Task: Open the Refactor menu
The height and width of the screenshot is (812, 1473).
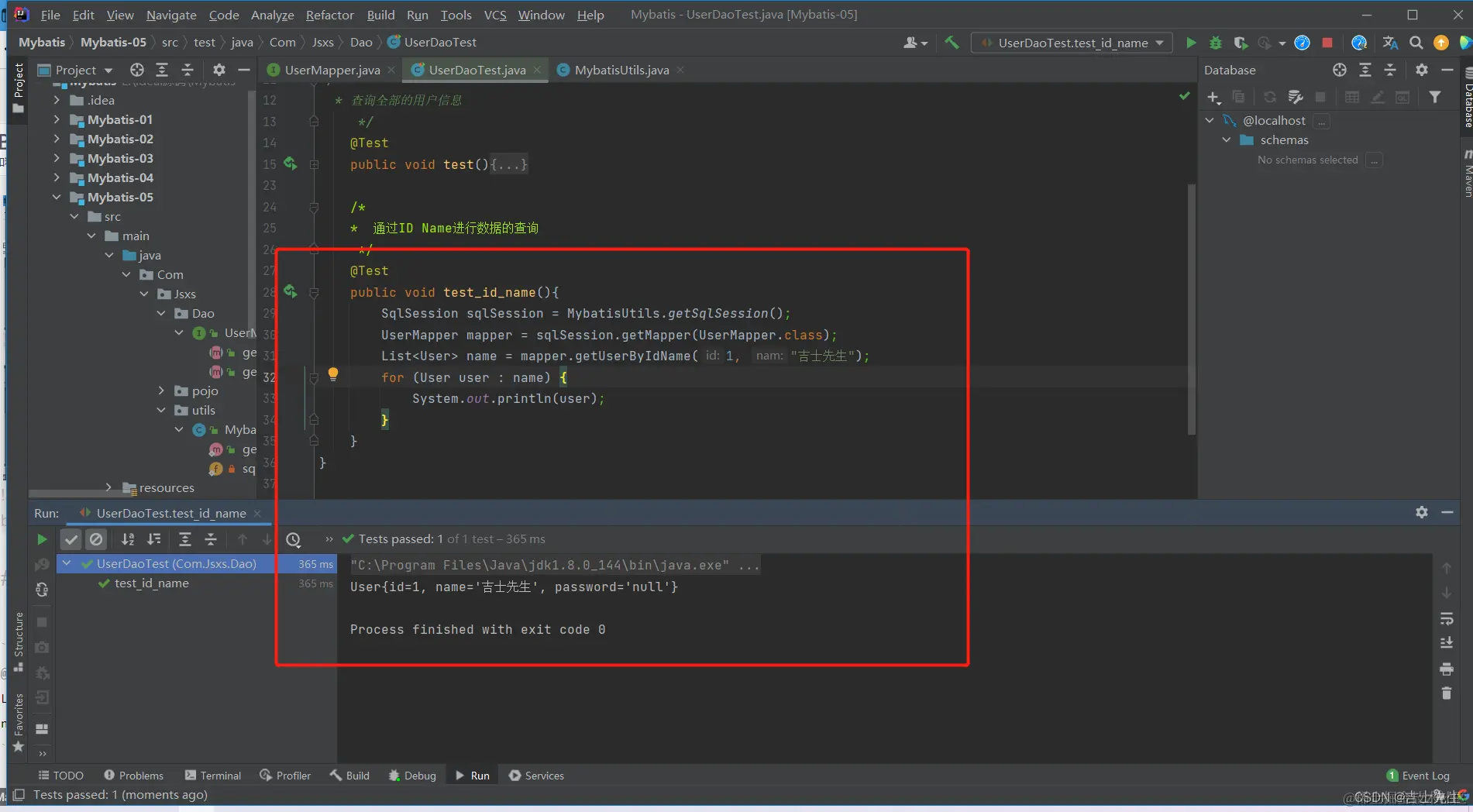Action: pos(329,15)
